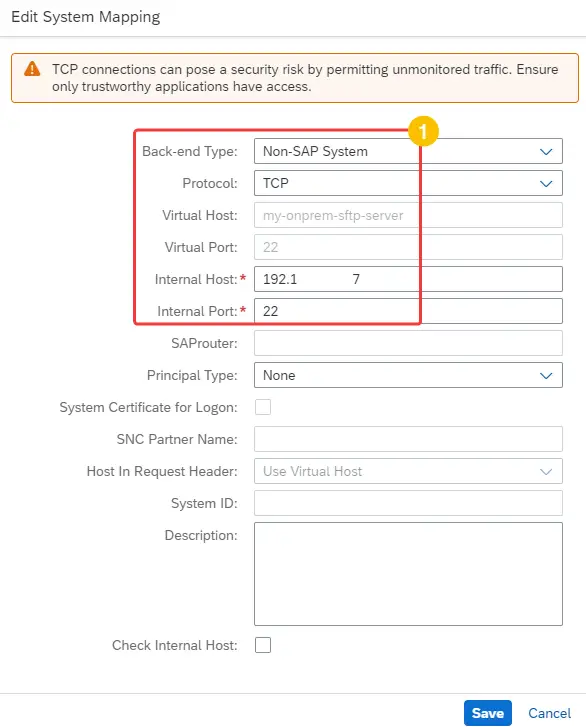
Task: Select the Non-SAP System combo box
Action: click(x=408, y=151)
